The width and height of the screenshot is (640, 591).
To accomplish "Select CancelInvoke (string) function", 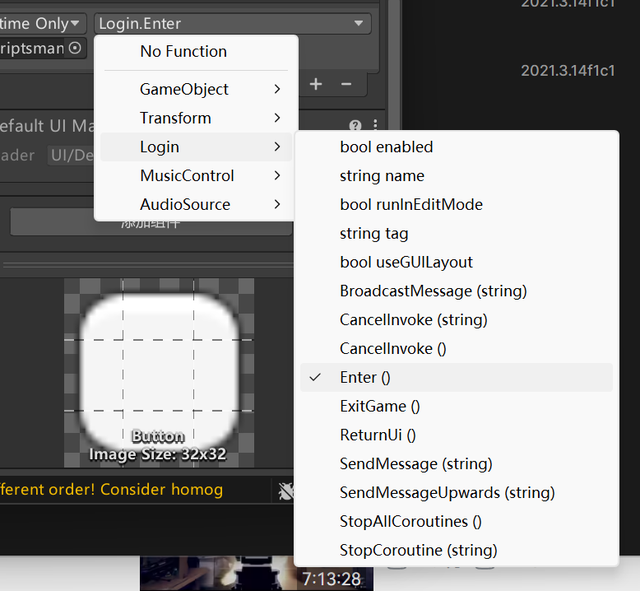I will click(x=456, y=320).
